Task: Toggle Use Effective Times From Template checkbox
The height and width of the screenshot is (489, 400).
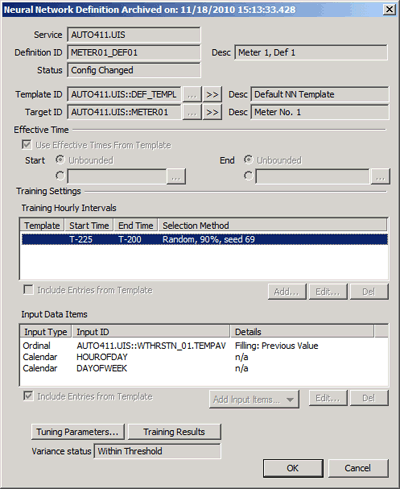Action: point(27,145)
